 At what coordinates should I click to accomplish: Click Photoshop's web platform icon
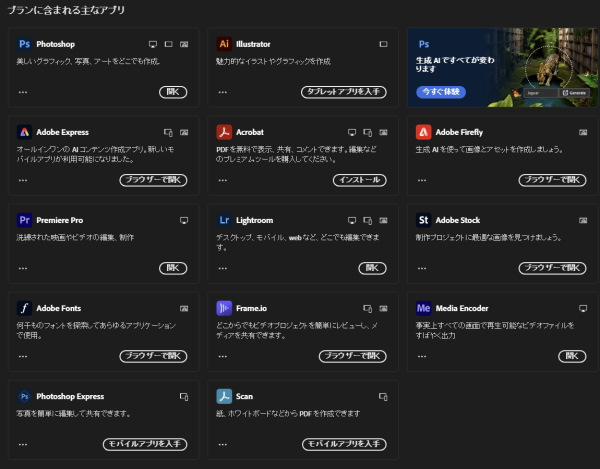tap(184, 44)
